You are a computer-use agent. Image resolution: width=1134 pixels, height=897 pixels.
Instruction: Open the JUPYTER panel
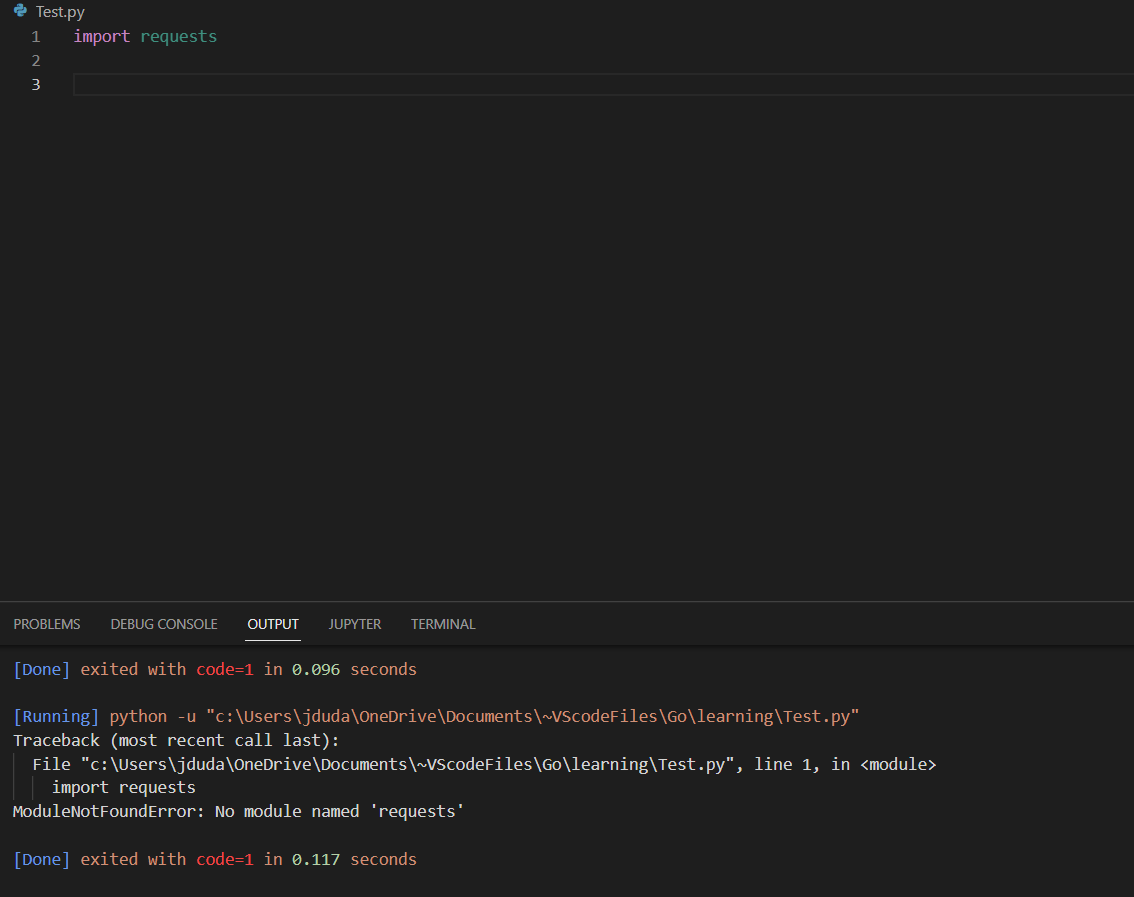[354, 623]
